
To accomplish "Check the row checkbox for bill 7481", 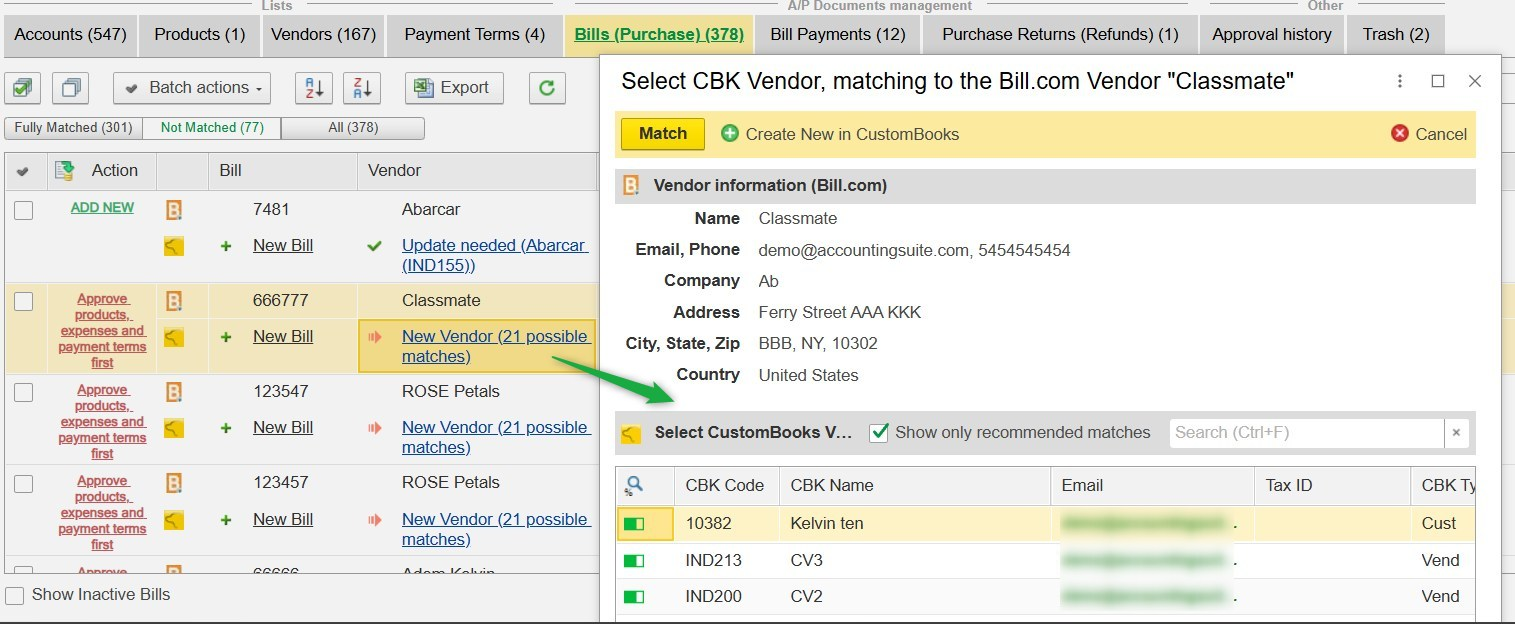I will [x=24, y=210].
